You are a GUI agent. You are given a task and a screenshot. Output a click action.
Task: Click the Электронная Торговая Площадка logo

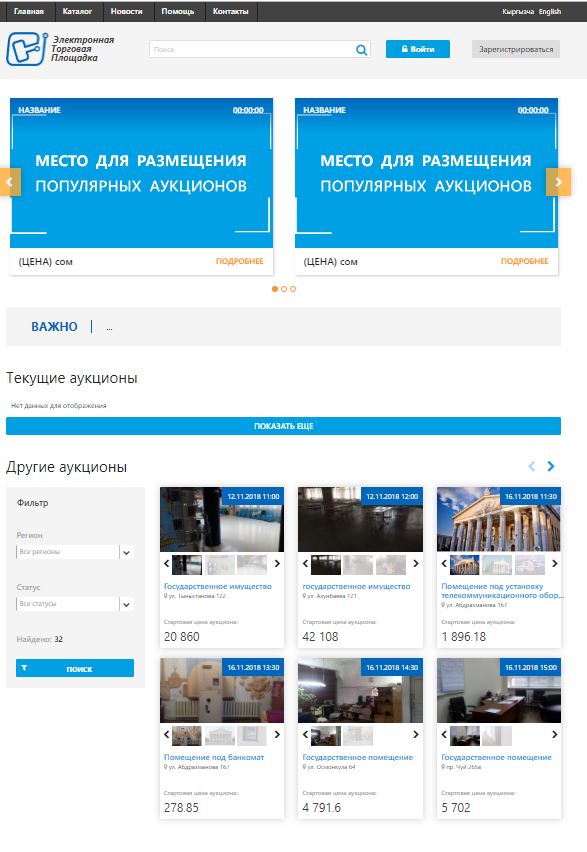click(60, 49)
